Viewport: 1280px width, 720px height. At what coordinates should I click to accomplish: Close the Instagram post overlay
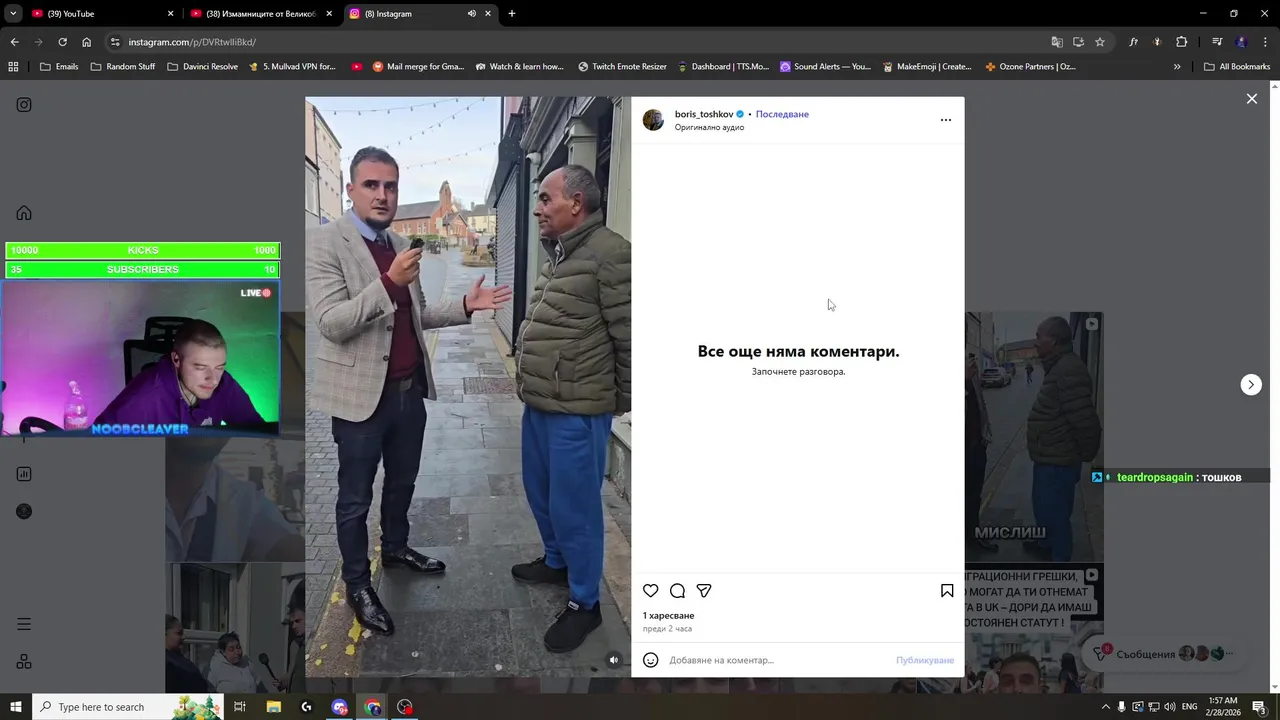click(1251, 98)
